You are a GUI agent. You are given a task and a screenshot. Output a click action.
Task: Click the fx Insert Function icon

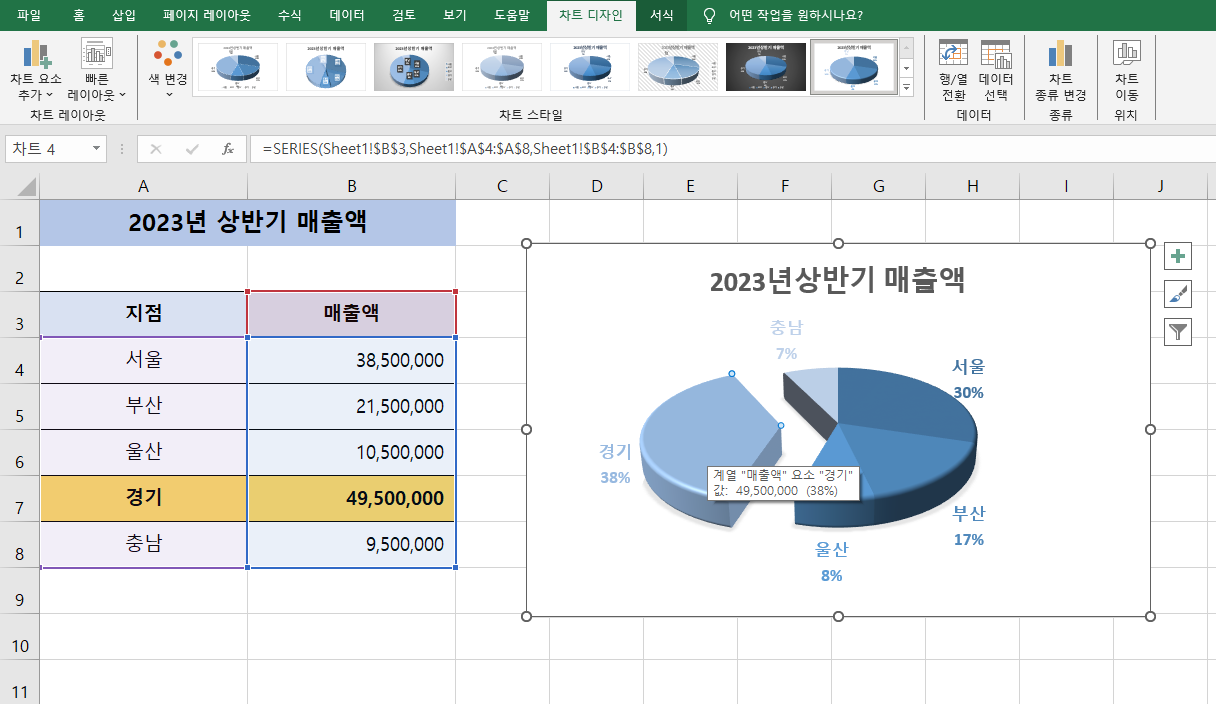(228, 149)
